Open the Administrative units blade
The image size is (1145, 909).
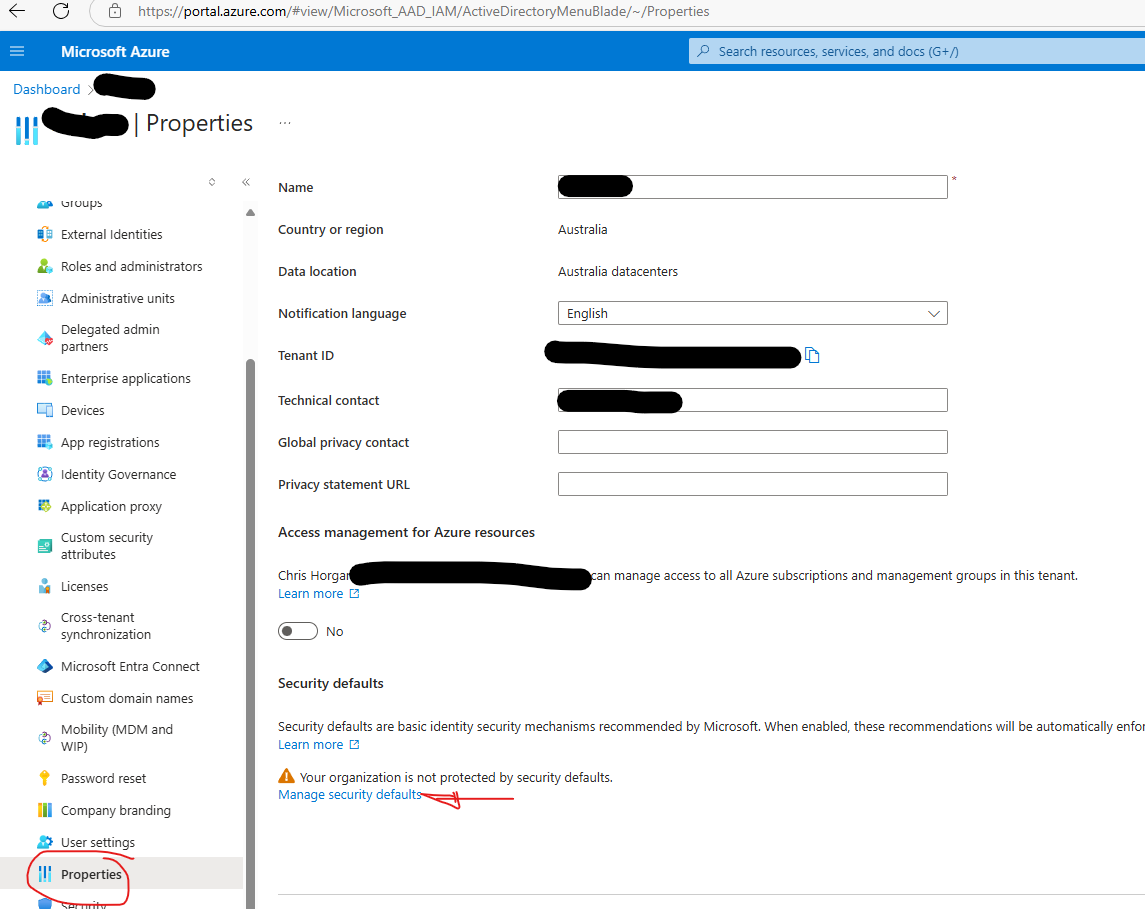pyautogui.click(x=117, y=298)
